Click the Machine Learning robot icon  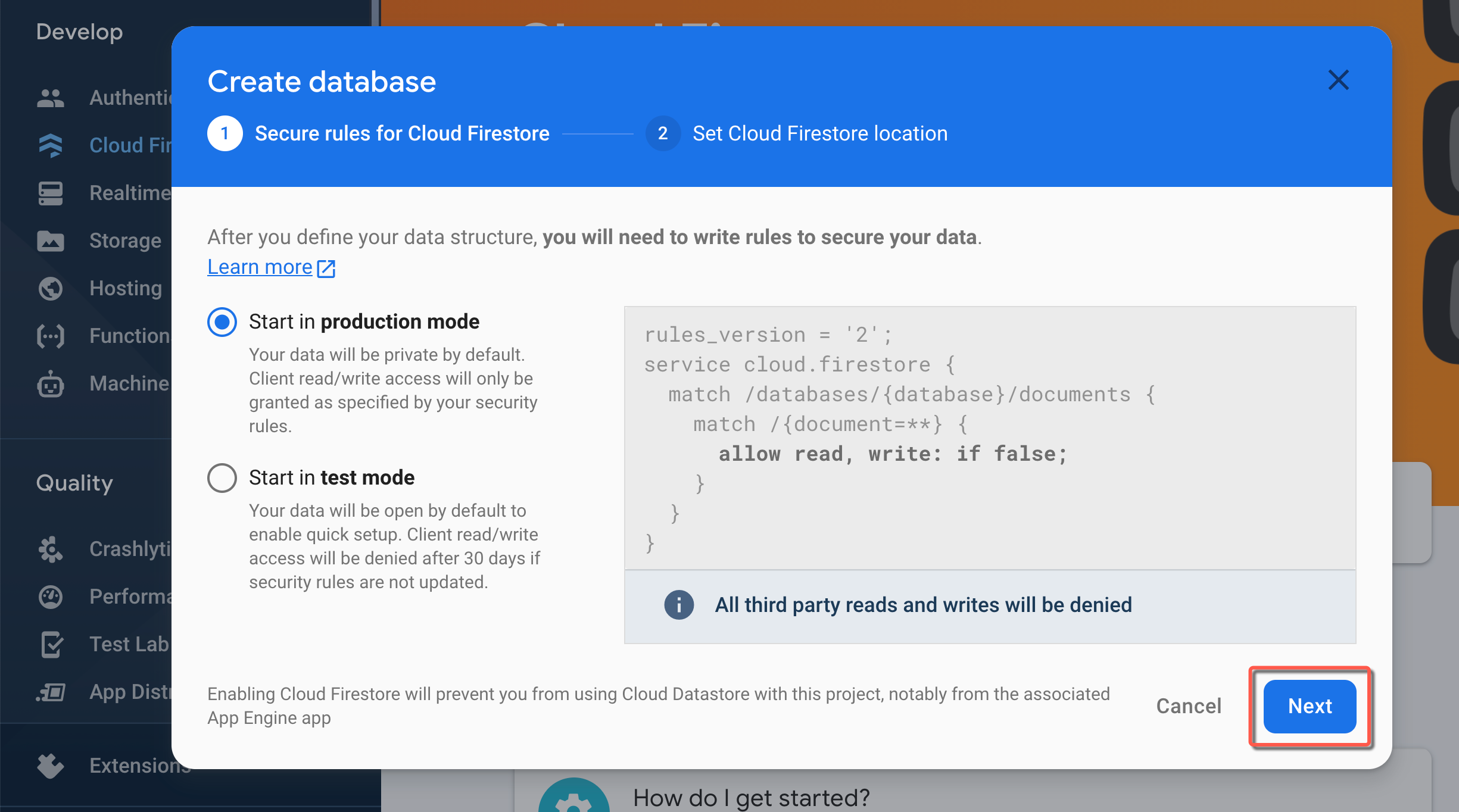point(51,384)
